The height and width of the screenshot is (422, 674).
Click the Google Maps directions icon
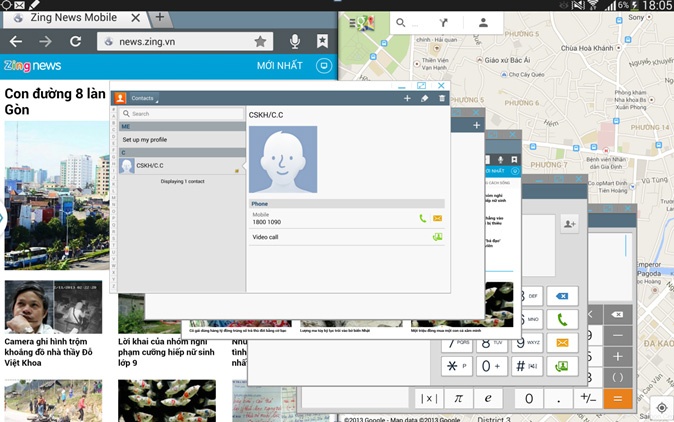click(x=443, y=23)
